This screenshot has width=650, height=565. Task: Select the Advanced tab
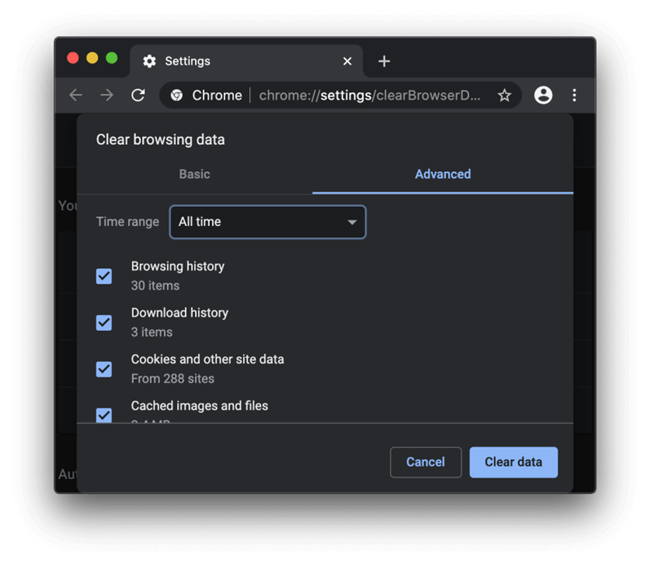(x=443, y=174)
